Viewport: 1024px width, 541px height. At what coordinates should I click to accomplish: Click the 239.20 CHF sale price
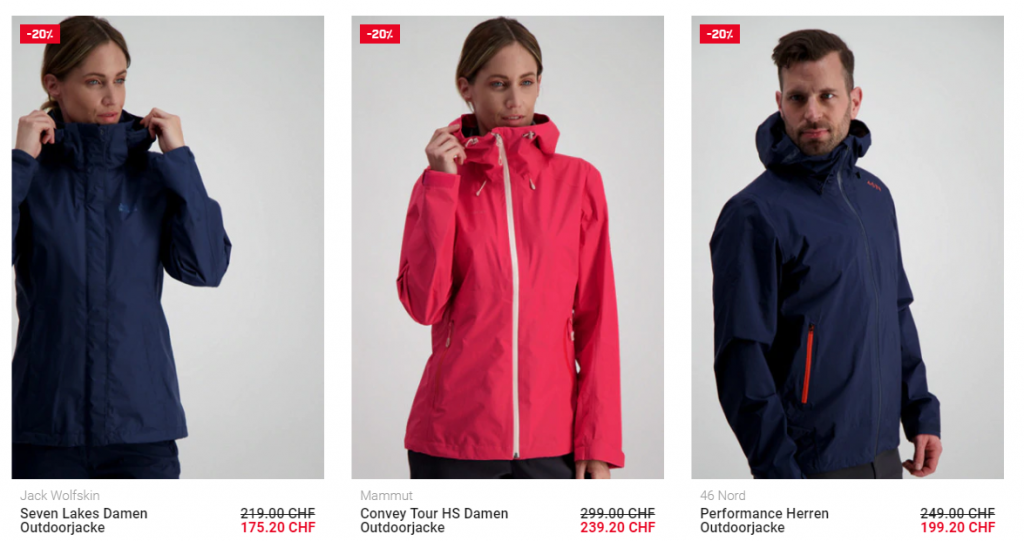click(x=618, y=528)
